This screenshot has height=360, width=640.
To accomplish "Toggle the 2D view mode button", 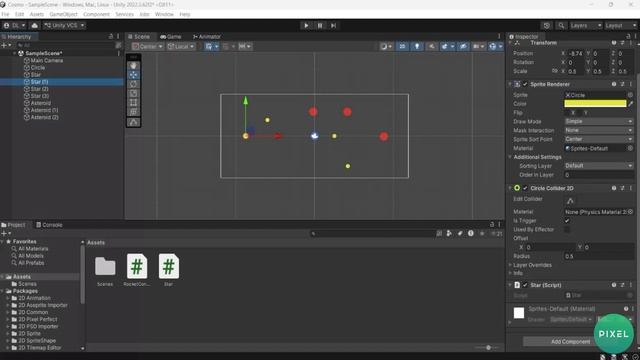I will [x=402, y=47].
